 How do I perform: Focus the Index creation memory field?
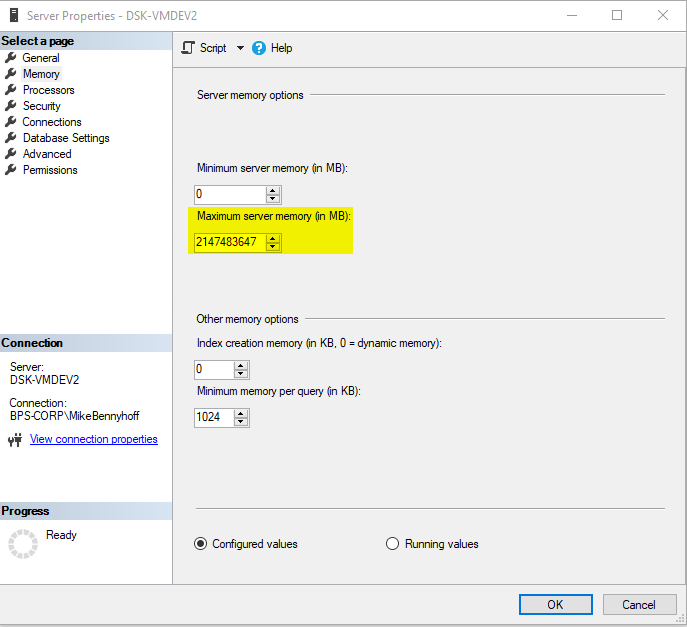click(214, 370)
